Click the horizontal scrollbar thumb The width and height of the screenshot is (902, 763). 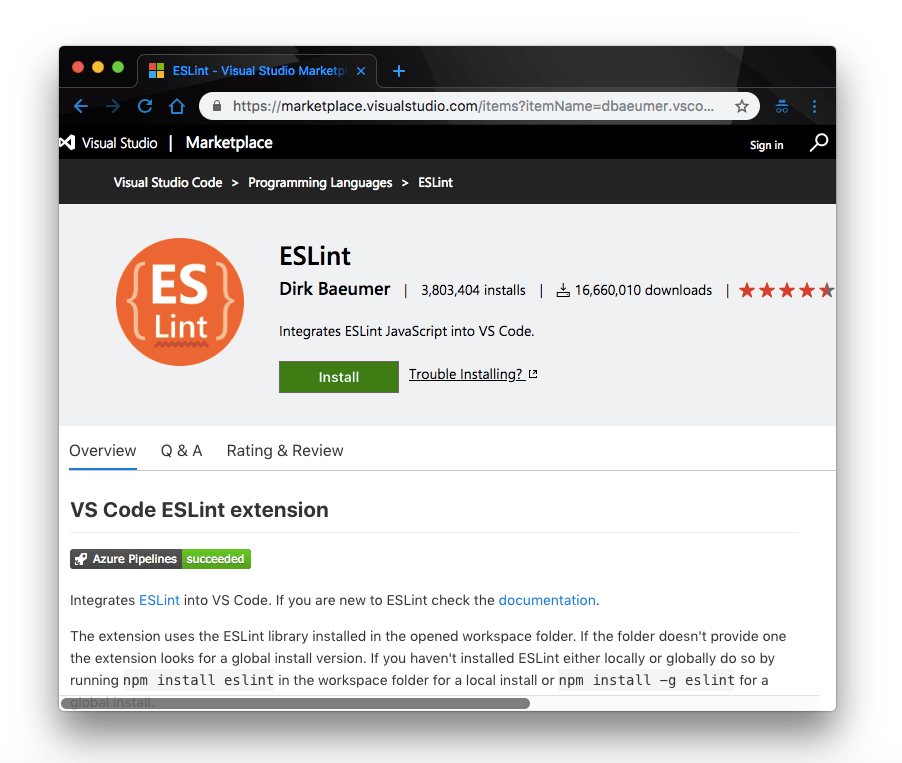coord(296,703)
